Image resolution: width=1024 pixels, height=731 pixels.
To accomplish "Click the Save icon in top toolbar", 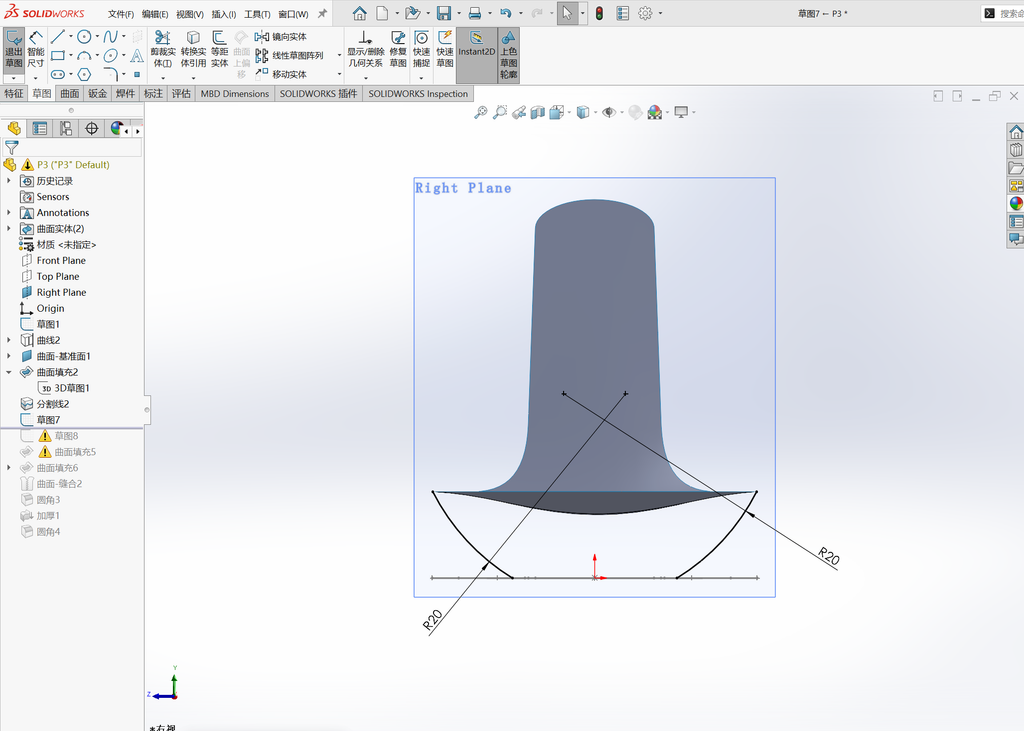I will pos(443,13).
